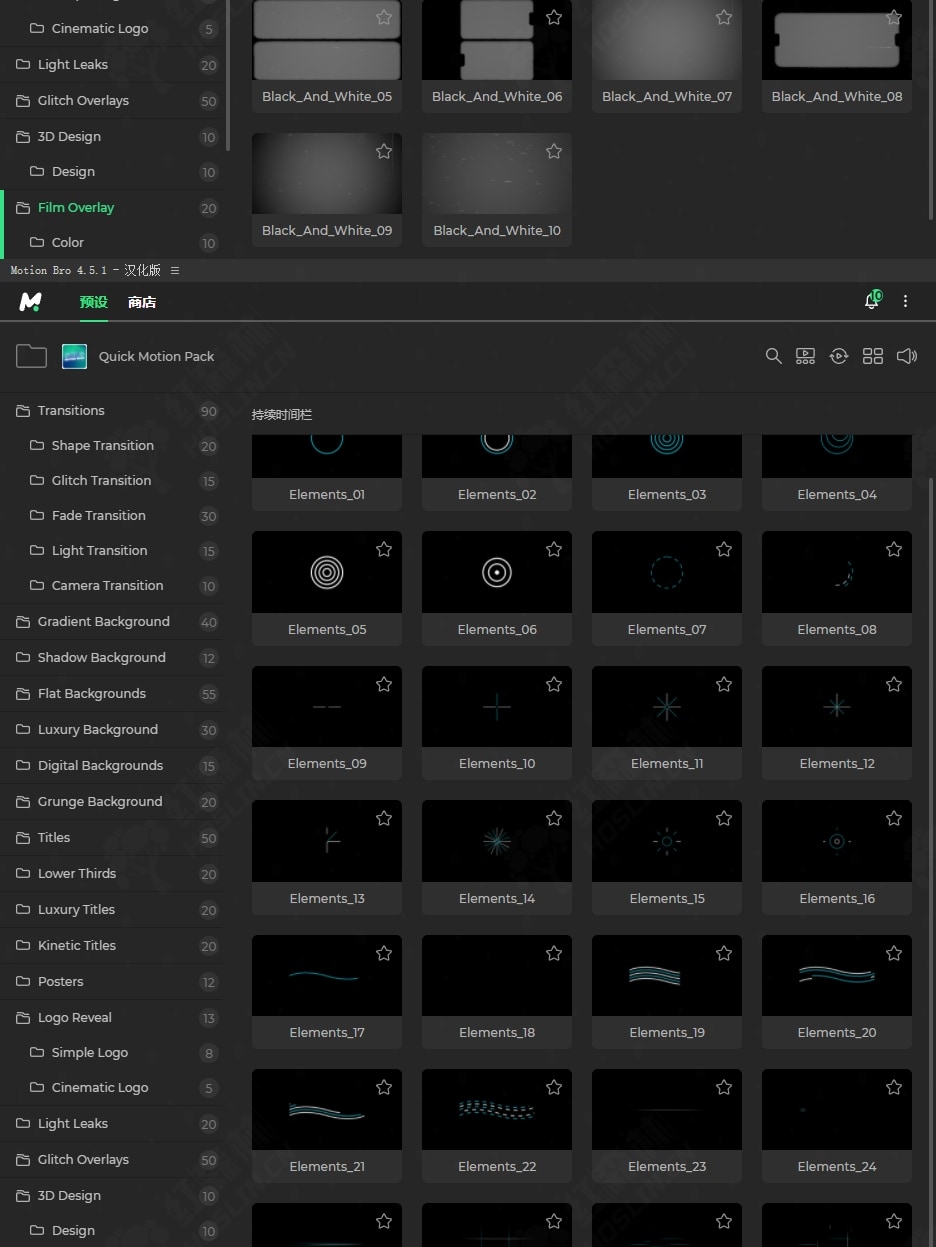Toggle favorite star on Black_And_White_09
Image resolution: width=936 pixels, height=1247 pixels.
(x=384, y=151)
